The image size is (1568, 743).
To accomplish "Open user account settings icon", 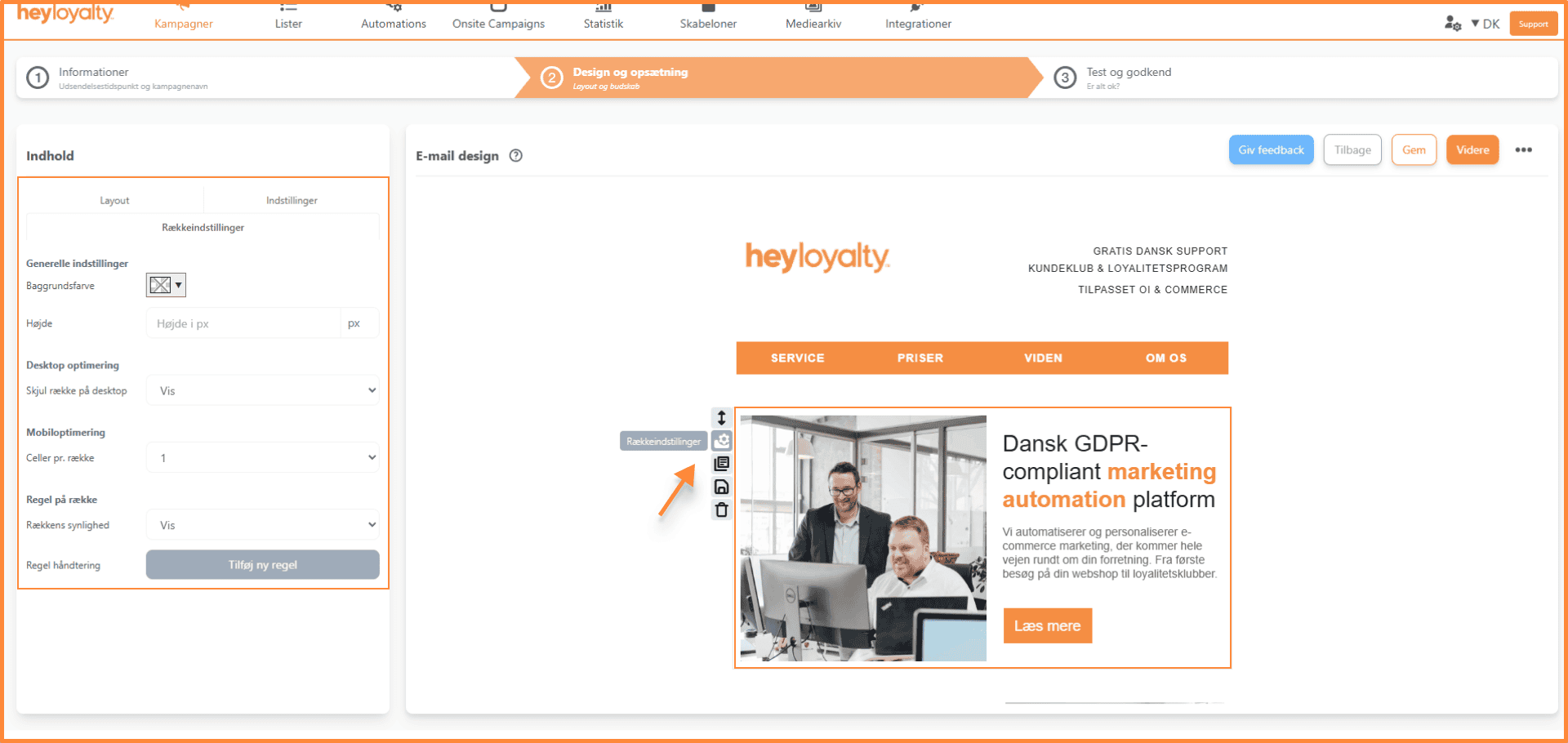I will pyautogui.click(x=1452, y=24).
